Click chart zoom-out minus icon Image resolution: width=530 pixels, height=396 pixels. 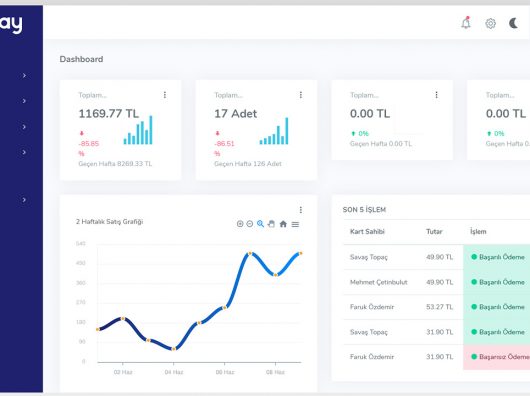pyautogui.click(x=250, y=224)
